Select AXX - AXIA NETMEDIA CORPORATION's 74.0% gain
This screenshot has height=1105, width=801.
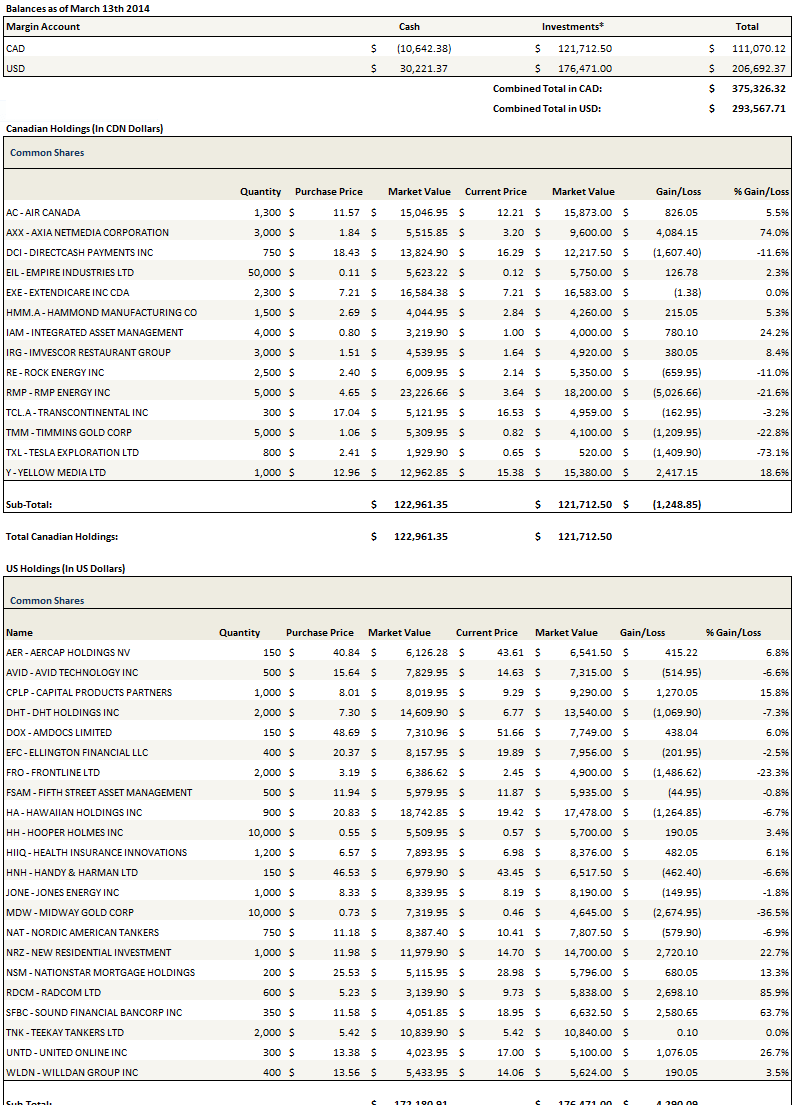pos(775,232)
